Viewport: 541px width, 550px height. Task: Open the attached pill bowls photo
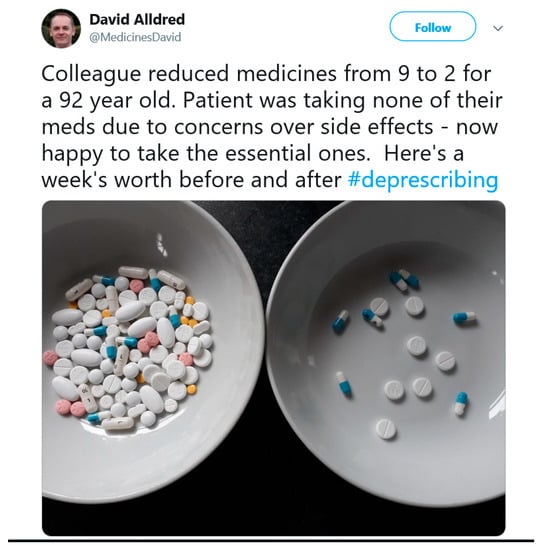[274, 368]
